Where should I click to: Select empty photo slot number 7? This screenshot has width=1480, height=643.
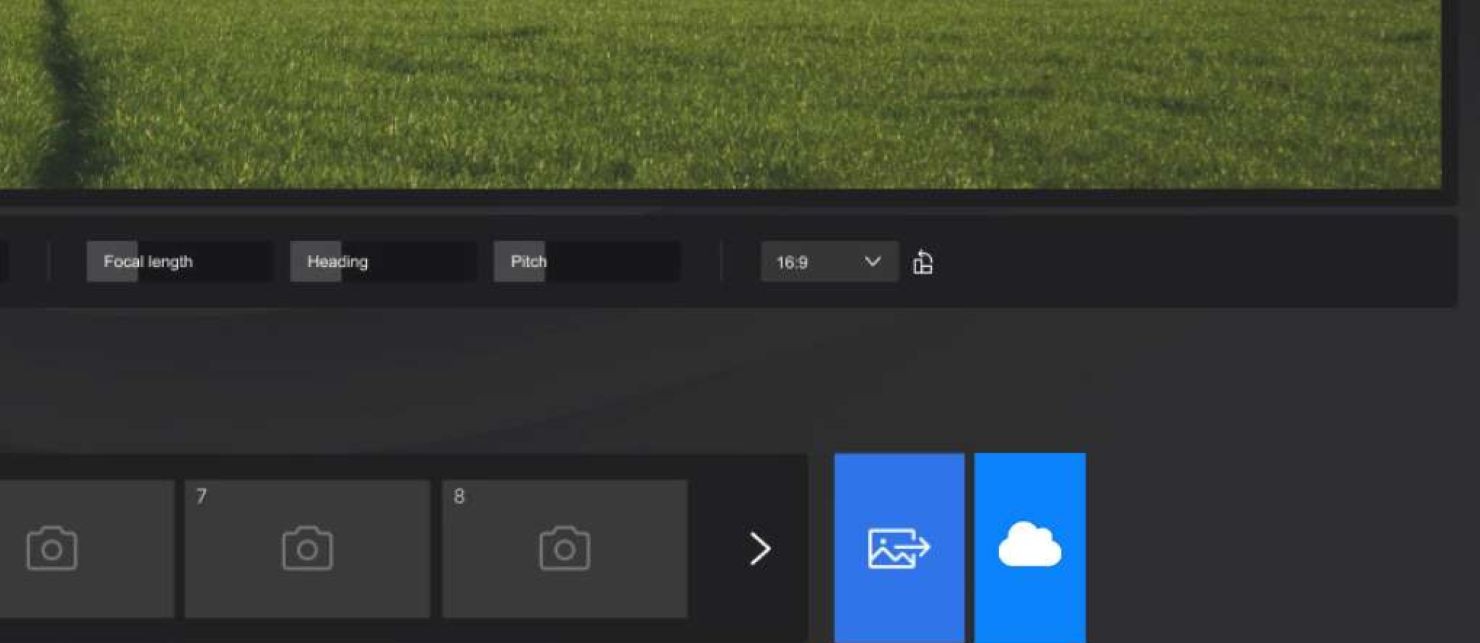[307, 549]
